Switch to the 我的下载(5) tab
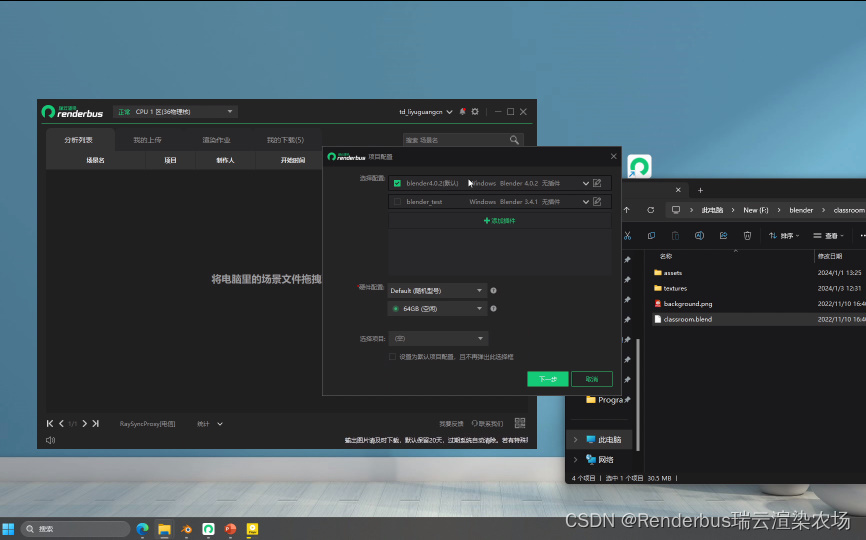The height and width of the screenshot is (540, 866). (x=286, y=140)
